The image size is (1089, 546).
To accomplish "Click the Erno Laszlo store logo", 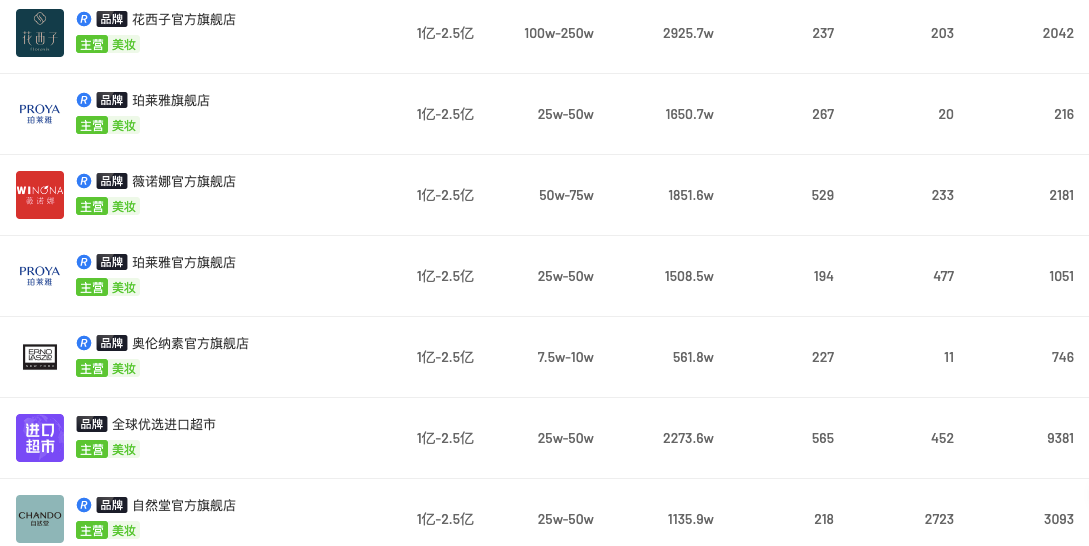I will pyautogui.click(x=40, y=357).
